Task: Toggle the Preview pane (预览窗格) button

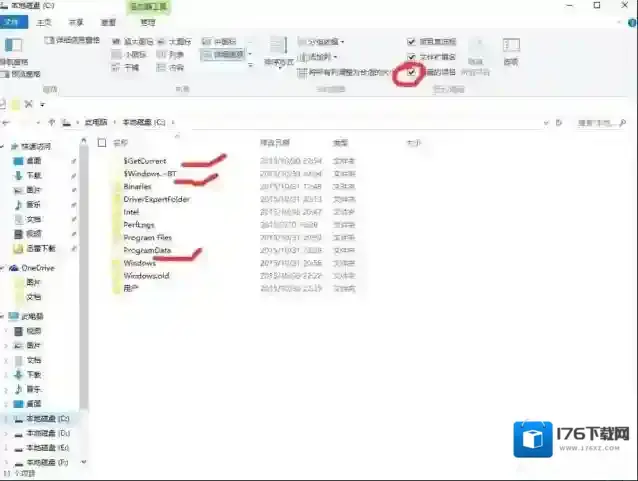Action: click(21, 74)
